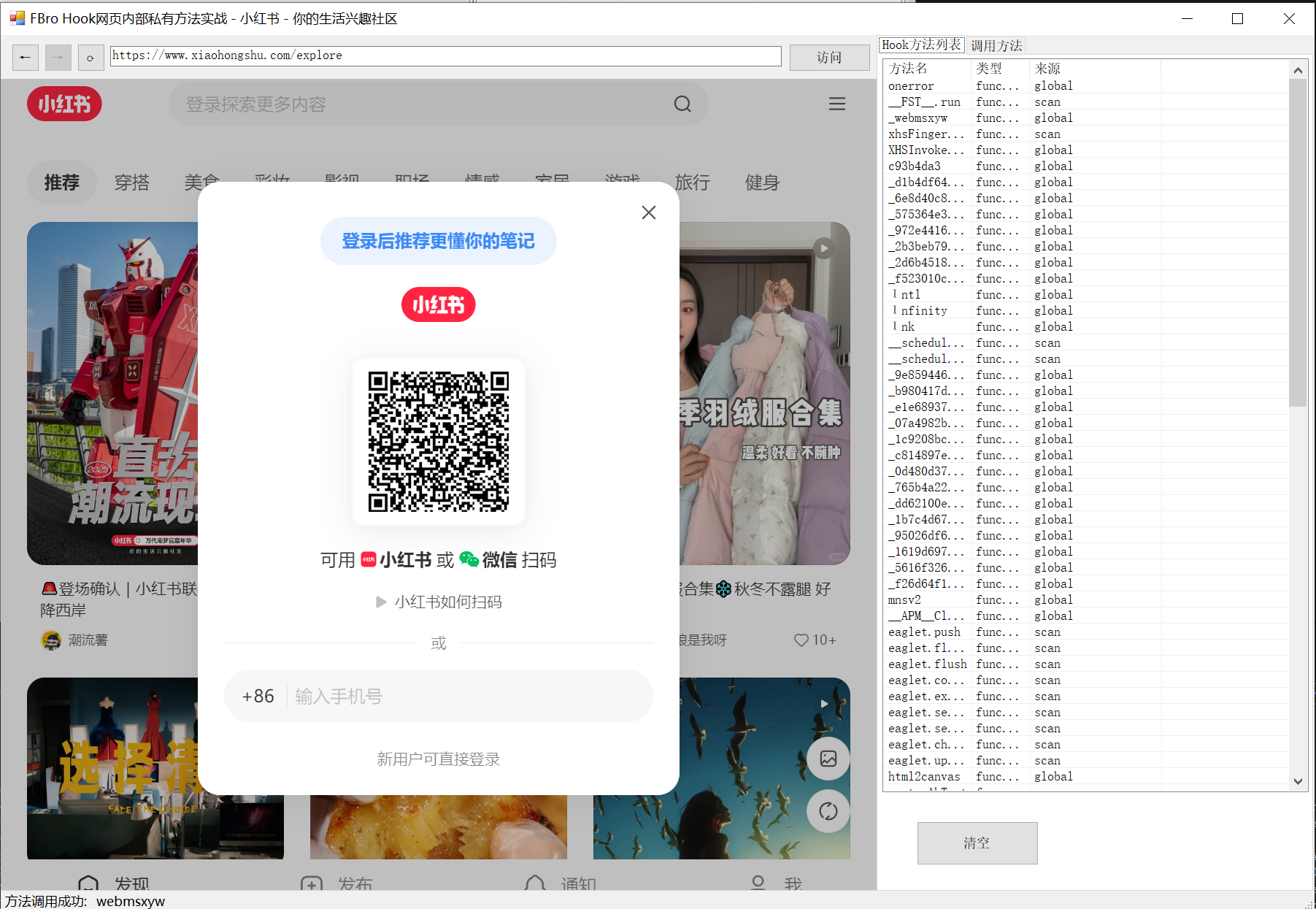Open the hamburger menu icon
The image size is (1316, 909).
pos(837,104)
